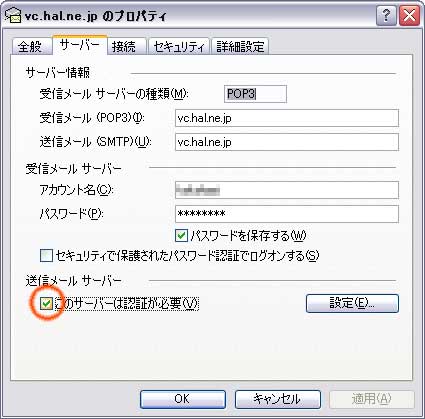Click the incoming mail (POP3) server field

tap(287, 118)
